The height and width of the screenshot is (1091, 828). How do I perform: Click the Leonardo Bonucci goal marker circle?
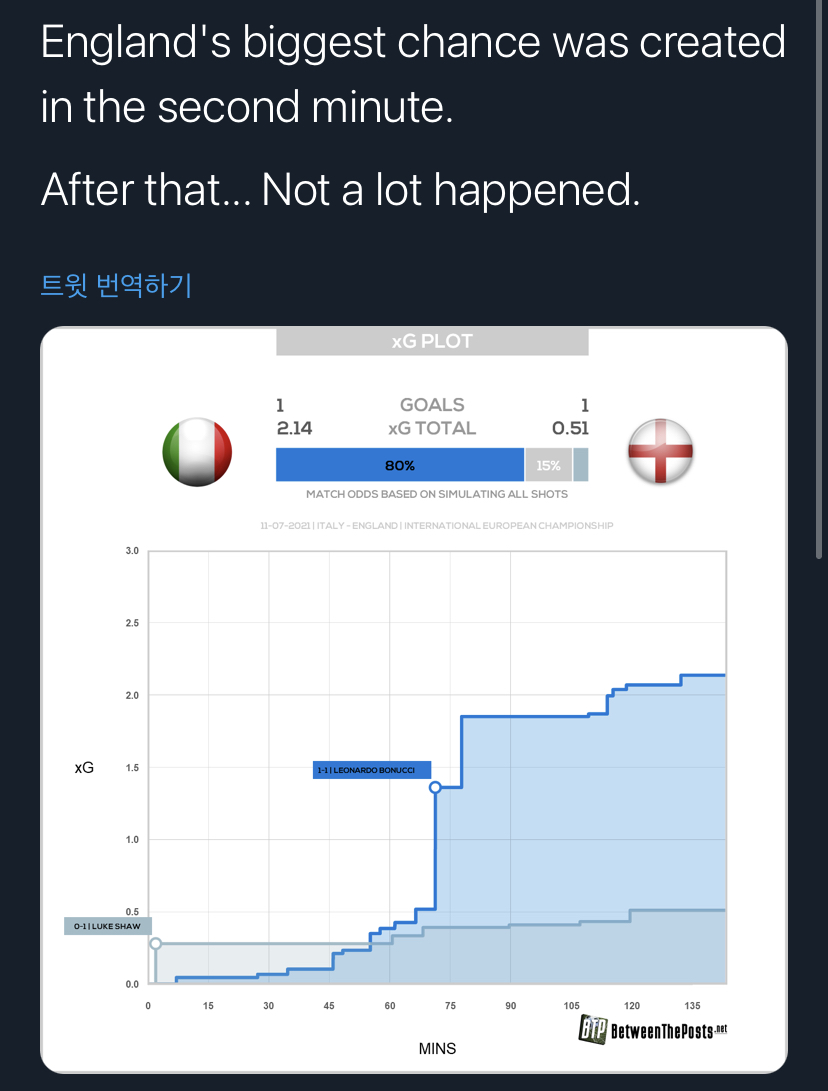pos(435,787)
